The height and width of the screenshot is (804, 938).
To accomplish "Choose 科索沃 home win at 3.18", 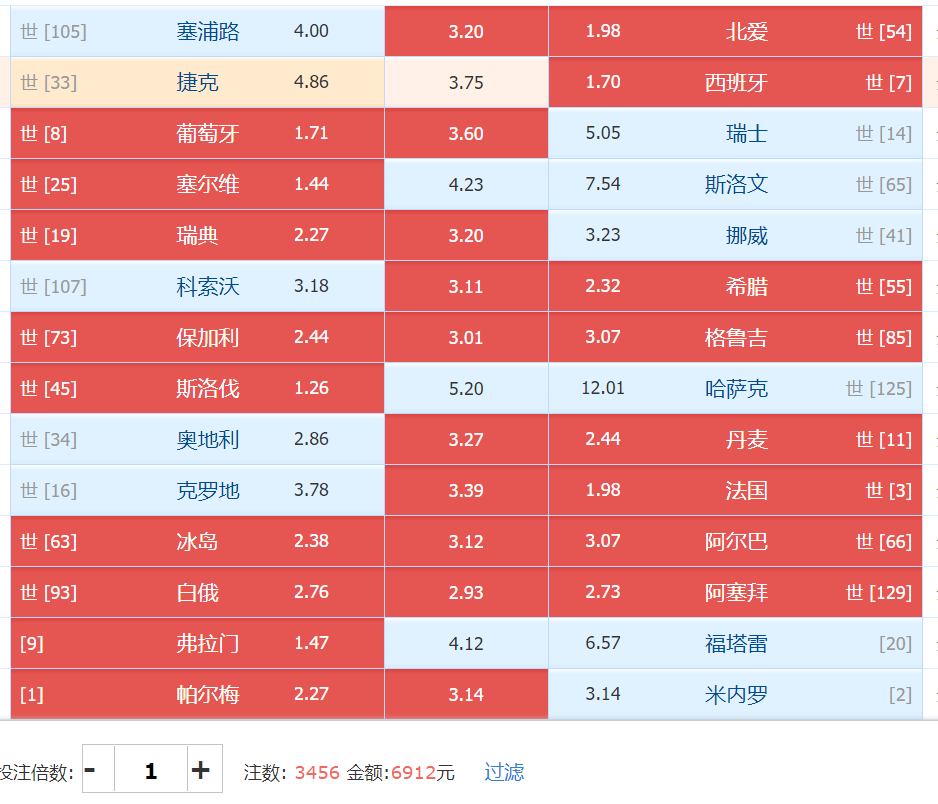I will (x=197, y=287).
